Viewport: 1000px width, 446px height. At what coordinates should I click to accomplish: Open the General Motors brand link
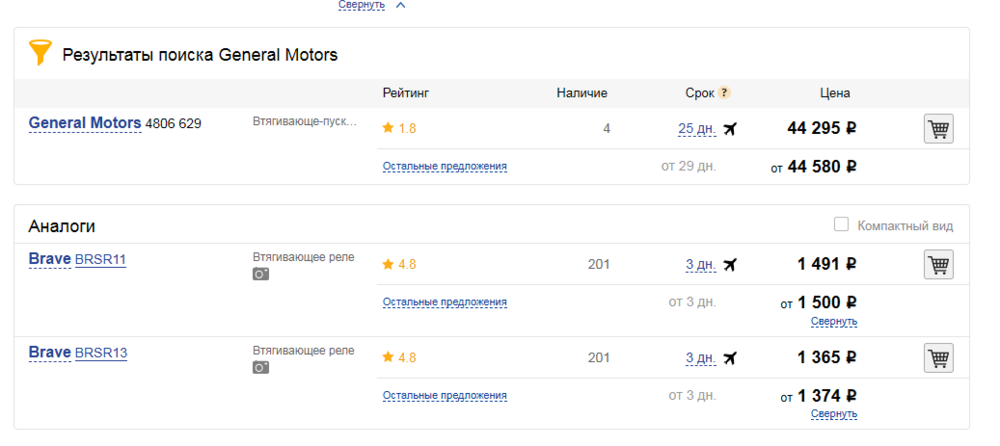[85, 123]
